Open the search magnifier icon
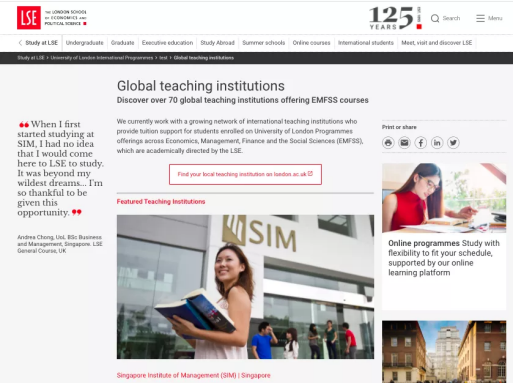The height and width of the screenshot is (383, 513). (x=435, y=18)
